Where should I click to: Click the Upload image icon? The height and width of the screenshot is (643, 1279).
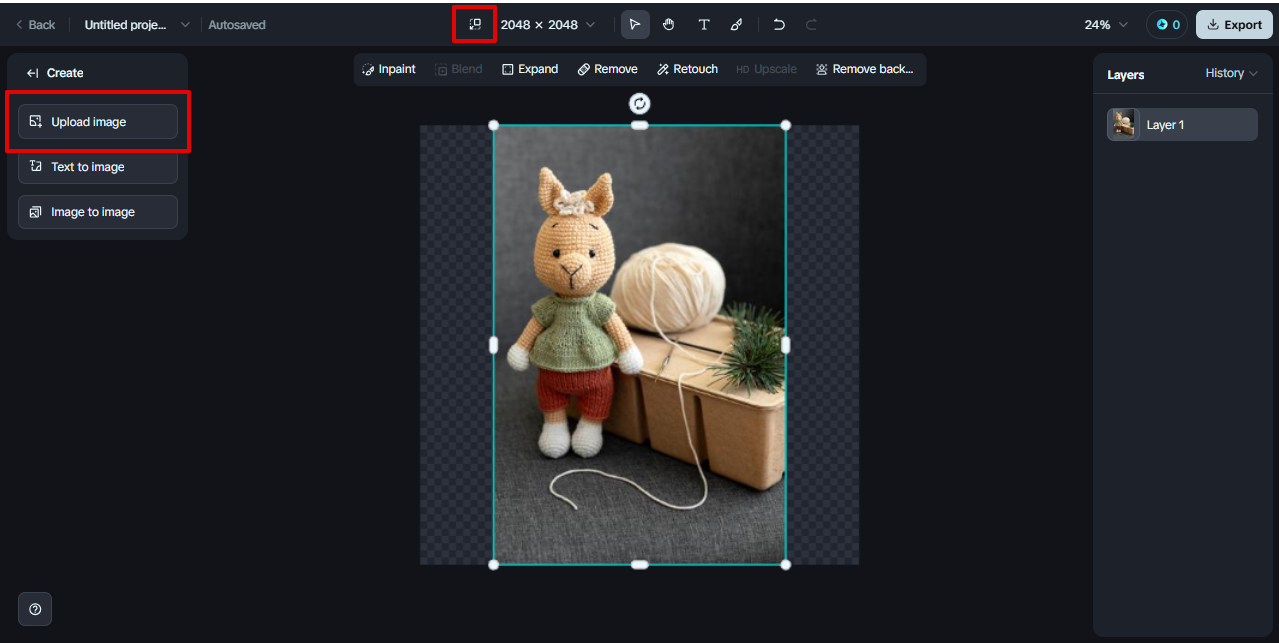tap(36, 122)
